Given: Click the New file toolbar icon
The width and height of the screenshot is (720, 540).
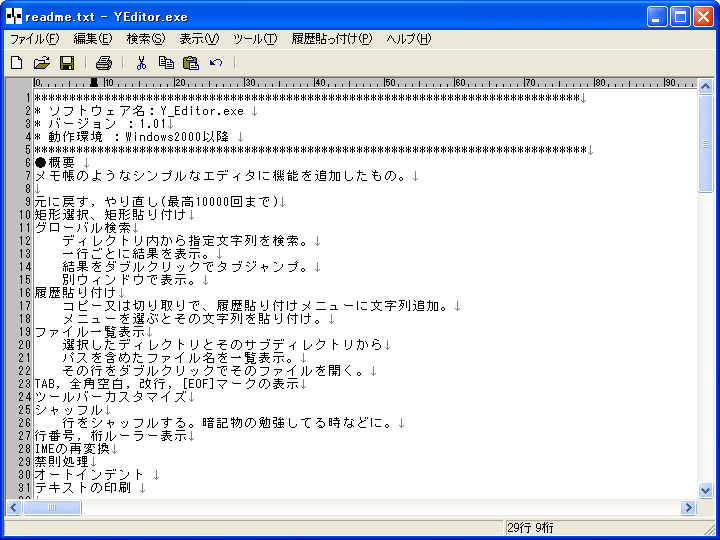Looking at the screenshot, I should [17, 62].
